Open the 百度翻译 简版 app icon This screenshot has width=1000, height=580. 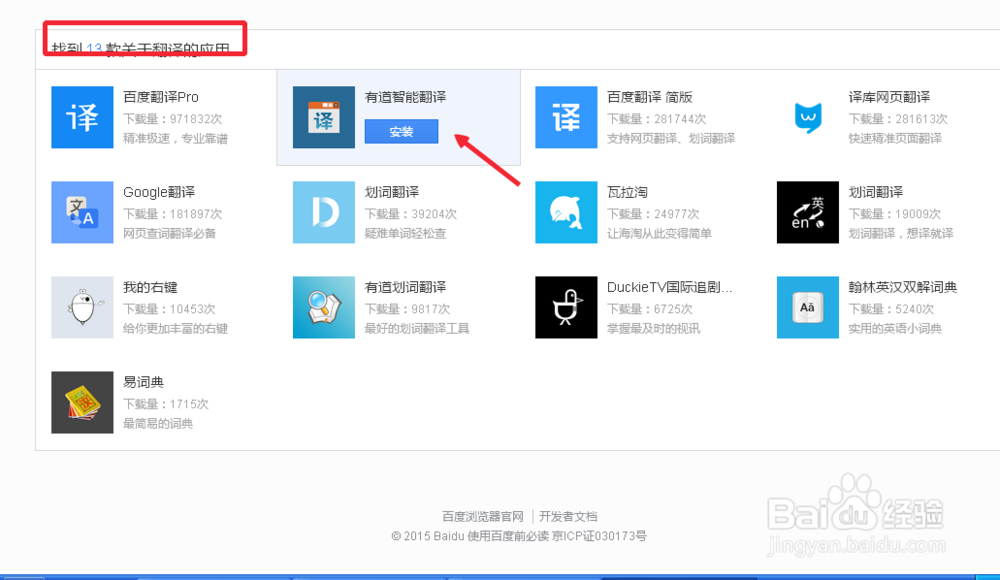(566, 117)
